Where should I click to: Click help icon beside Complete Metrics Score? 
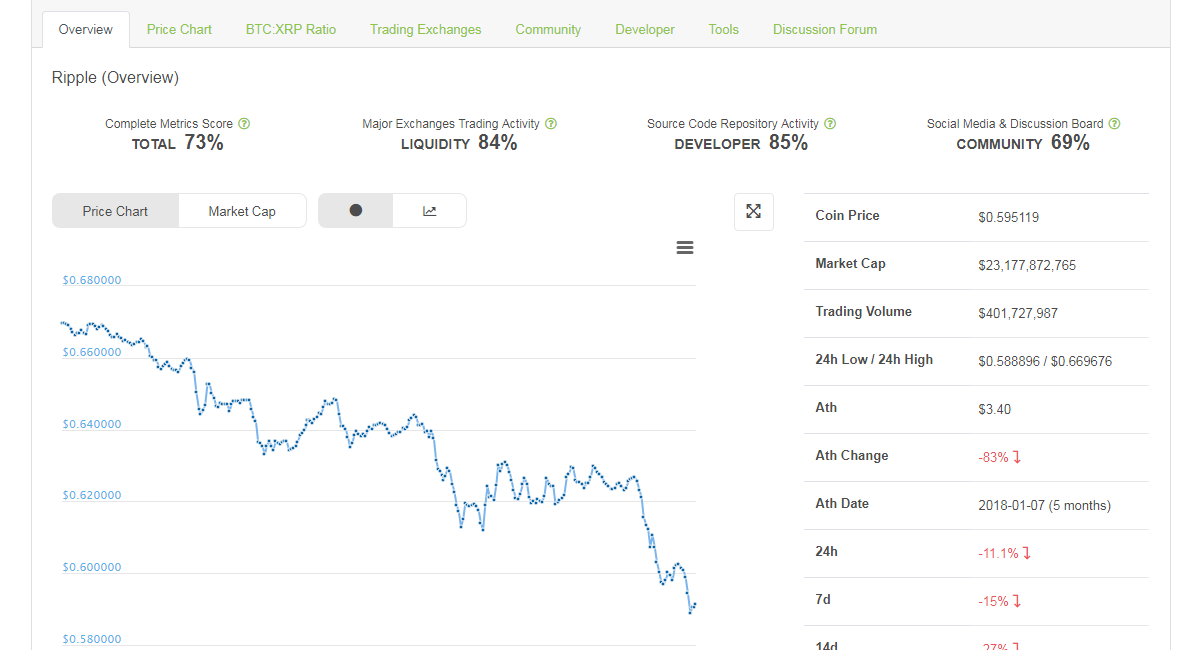[245, 124]
